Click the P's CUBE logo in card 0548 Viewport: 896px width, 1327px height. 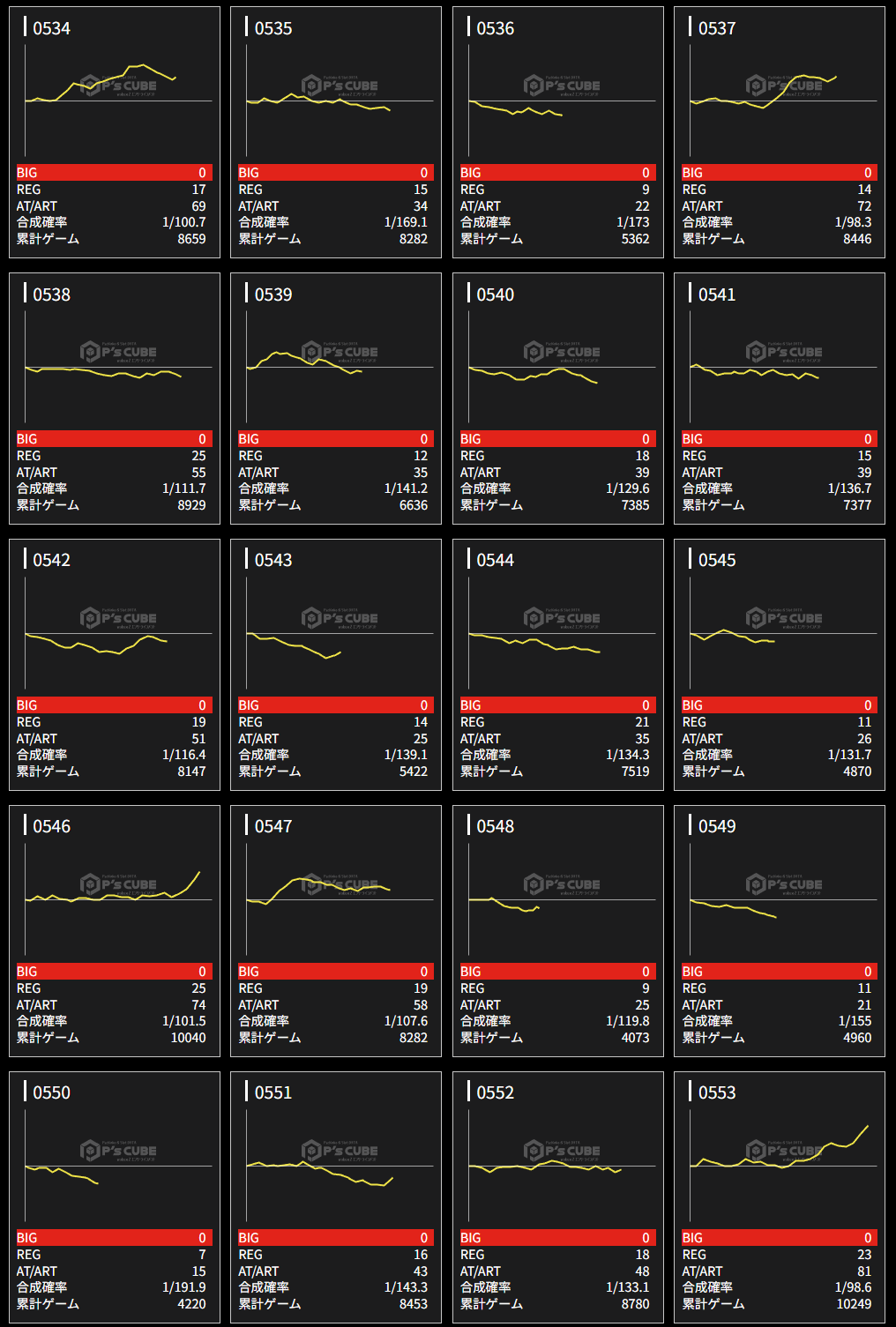pos(562,884)
